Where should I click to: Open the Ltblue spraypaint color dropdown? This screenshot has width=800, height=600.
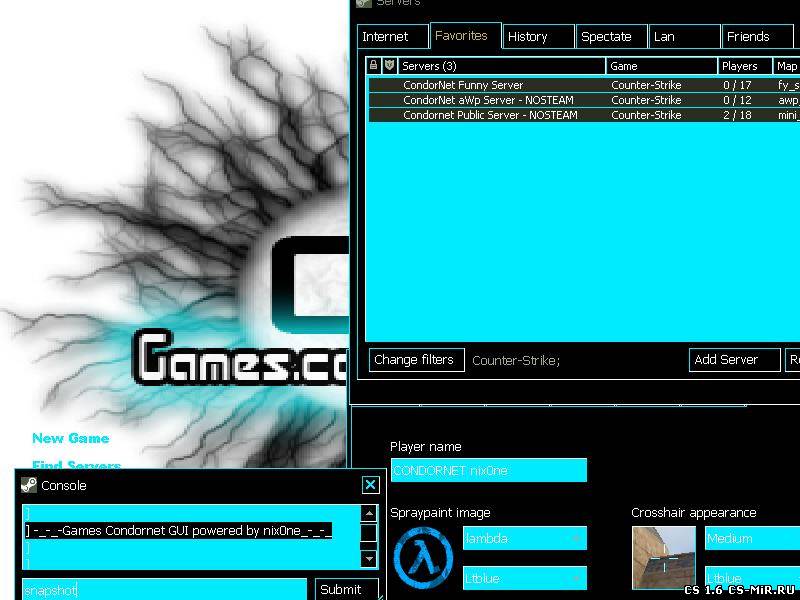pyautogui.click(x=524, y=579)
